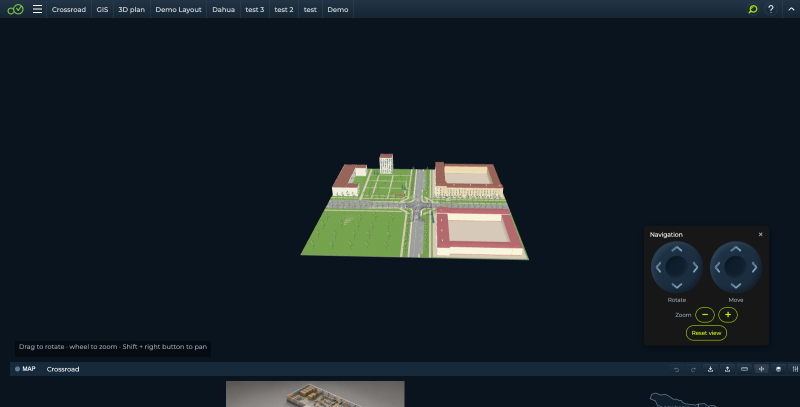Click the rounded rectangle toolbar icon

(x=744, y=369)
